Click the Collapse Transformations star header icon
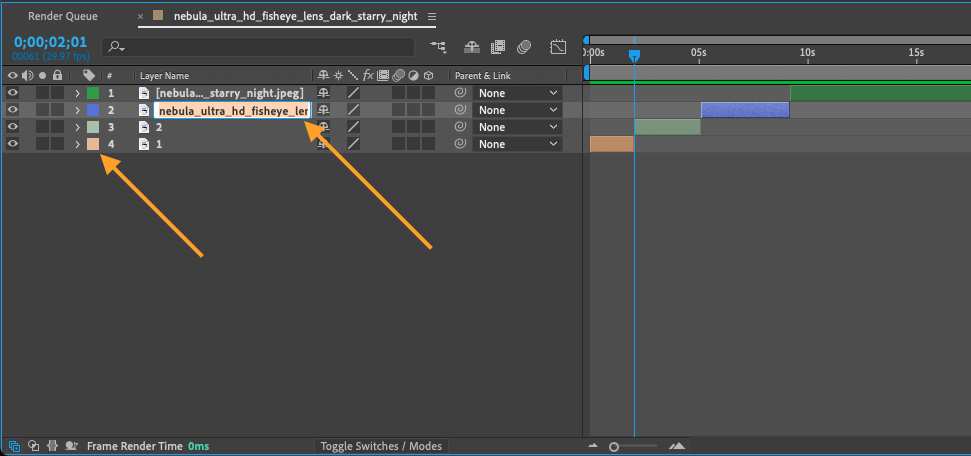 coord(338,76)
